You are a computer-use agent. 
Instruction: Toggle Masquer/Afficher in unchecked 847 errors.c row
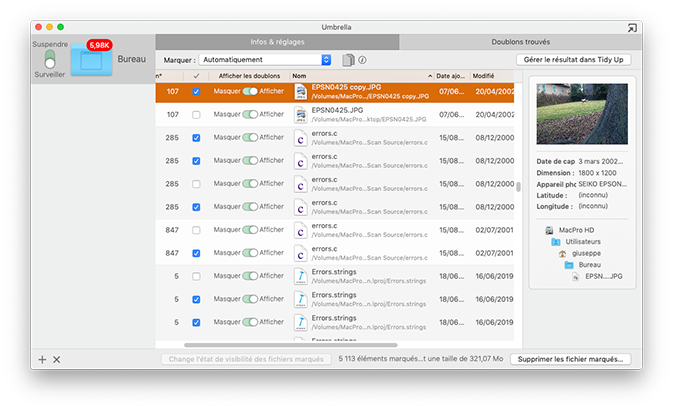pyautogui.click(x=250, y=230)
